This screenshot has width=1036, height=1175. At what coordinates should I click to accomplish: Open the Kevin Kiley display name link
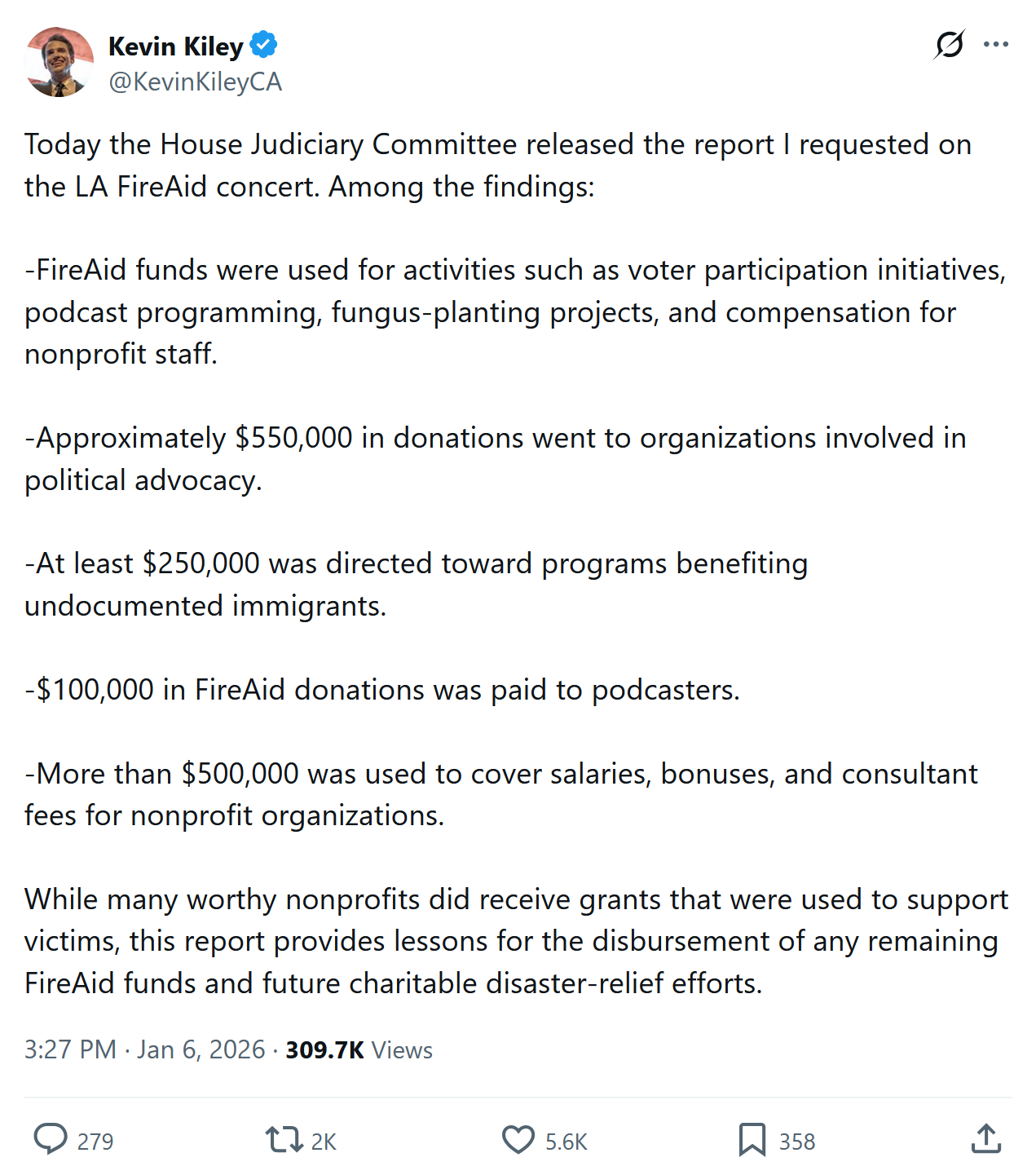(175, 46)
